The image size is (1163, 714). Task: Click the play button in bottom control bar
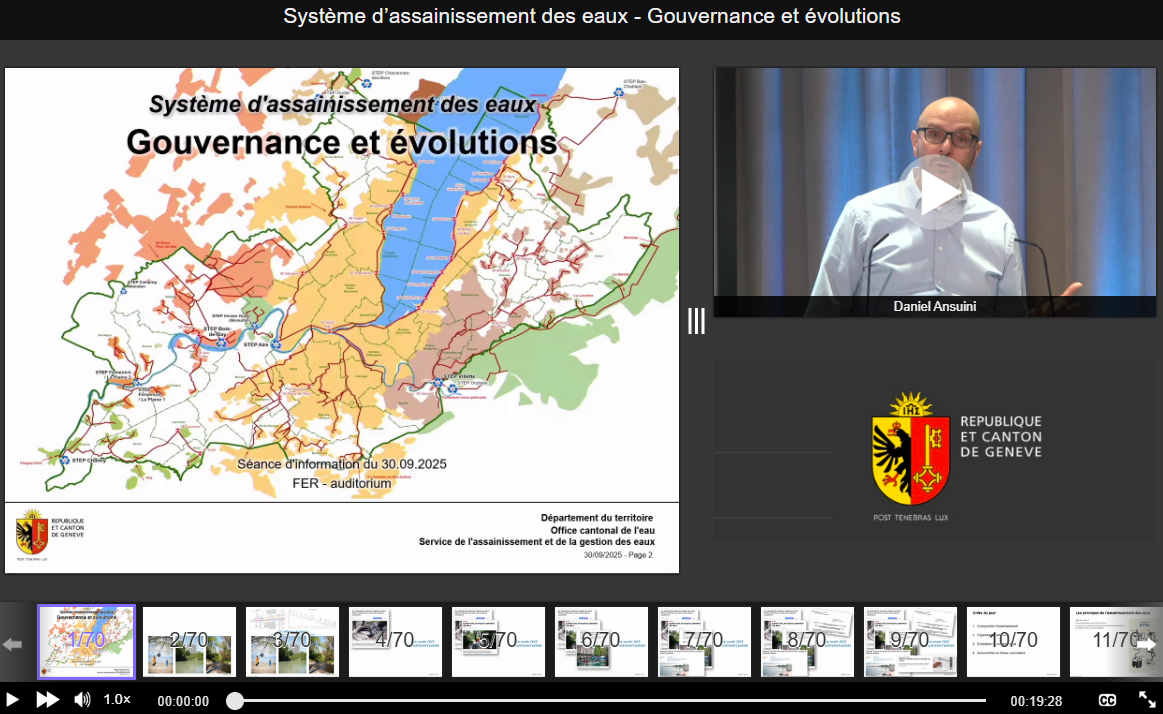(13, 700)
